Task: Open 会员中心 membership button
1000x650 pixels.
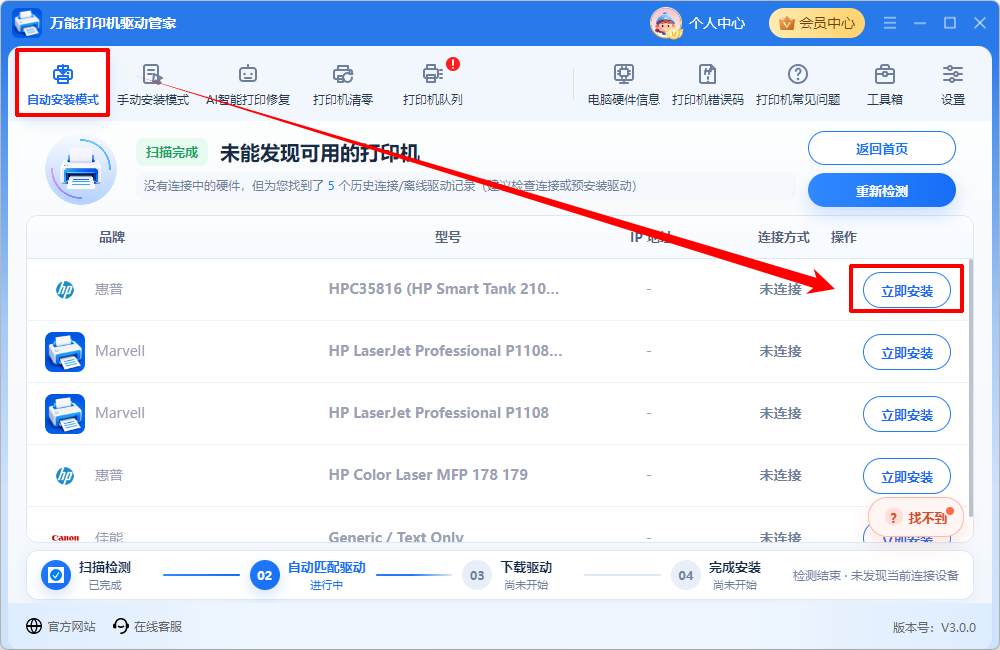Action: (817, 24)
